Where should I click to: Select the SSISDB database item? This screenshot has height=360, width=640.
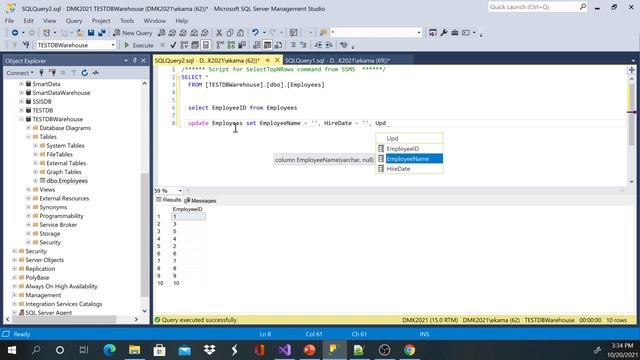(x=42, y=102)
